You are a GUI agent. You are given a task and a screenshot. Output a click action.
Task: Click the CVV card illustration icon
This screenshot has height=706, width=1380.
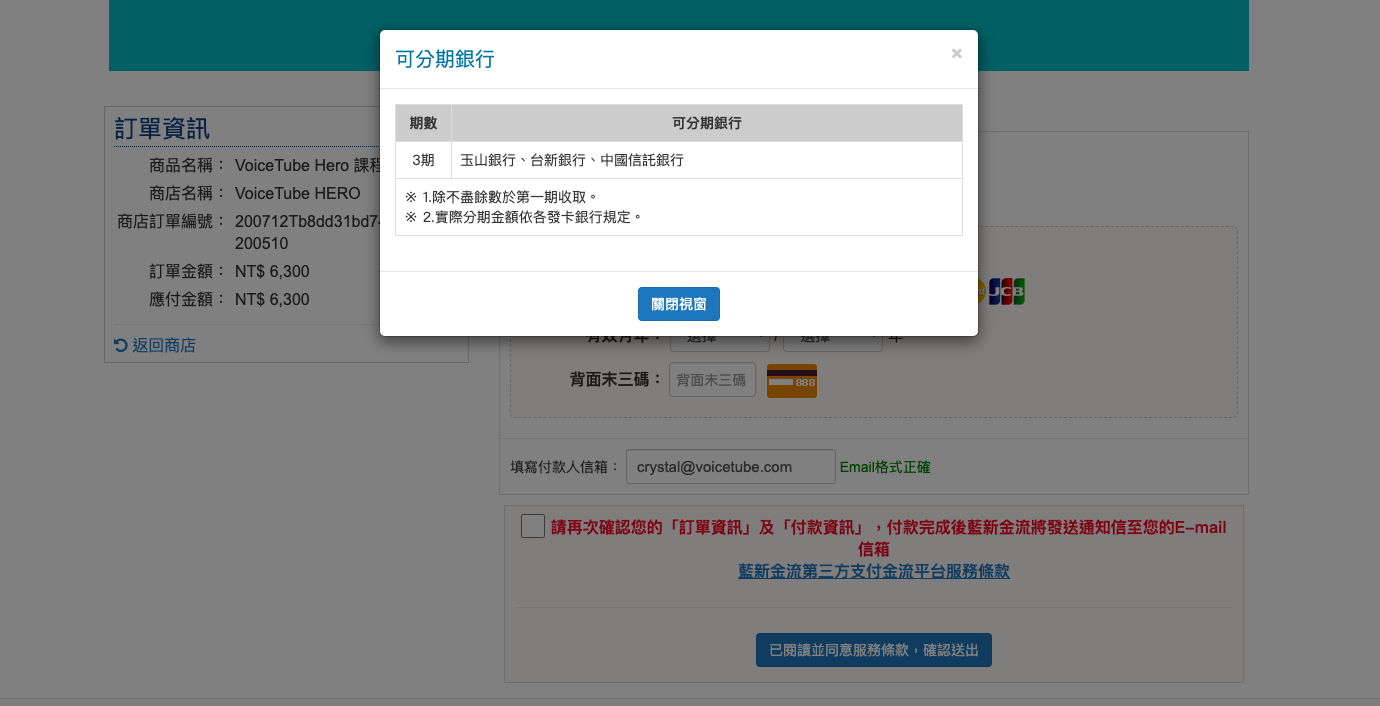791,381
